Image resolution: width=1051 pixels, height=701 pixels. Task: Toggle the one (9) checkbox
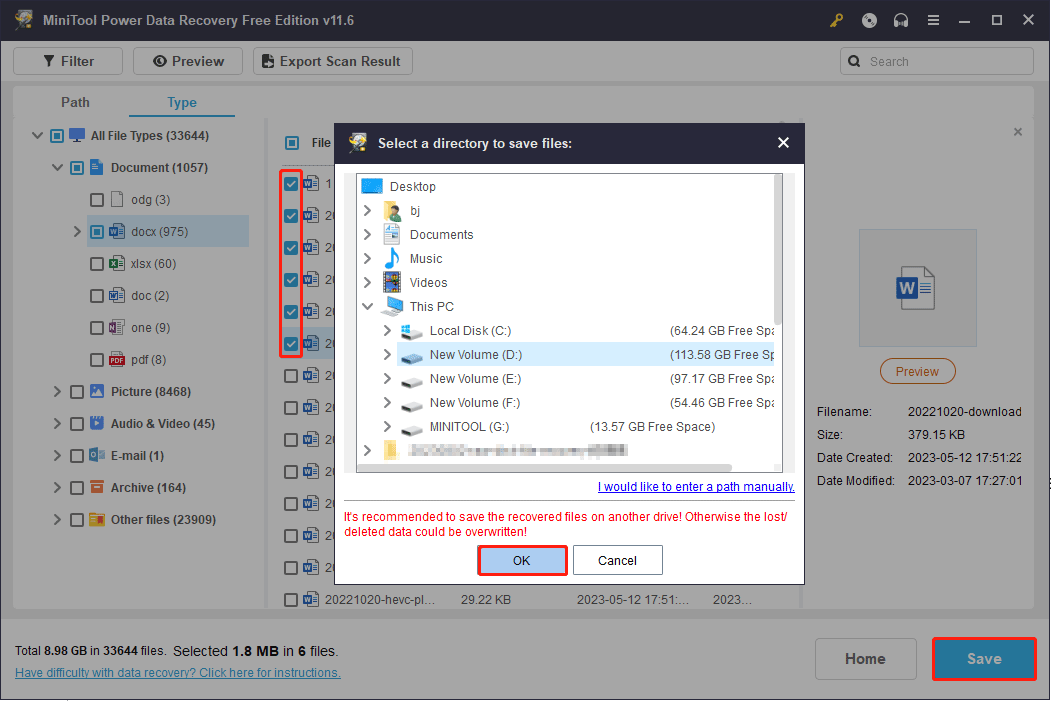click(x=97, y=328)
